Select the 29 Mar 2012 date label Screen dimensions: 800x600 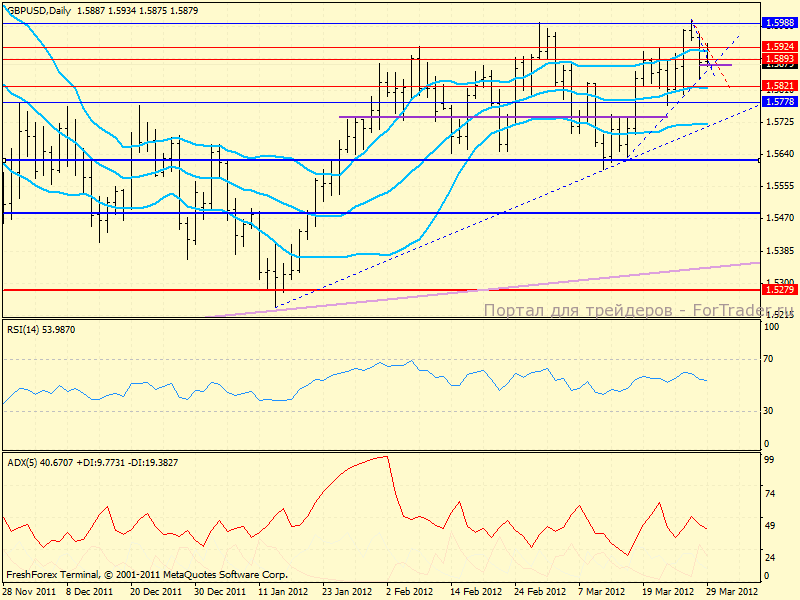click(x=730, y=591)
